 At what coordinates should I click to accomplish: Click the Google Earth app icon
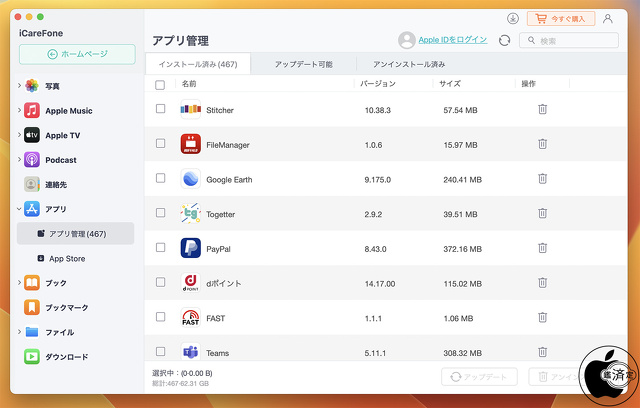[191, 179]
